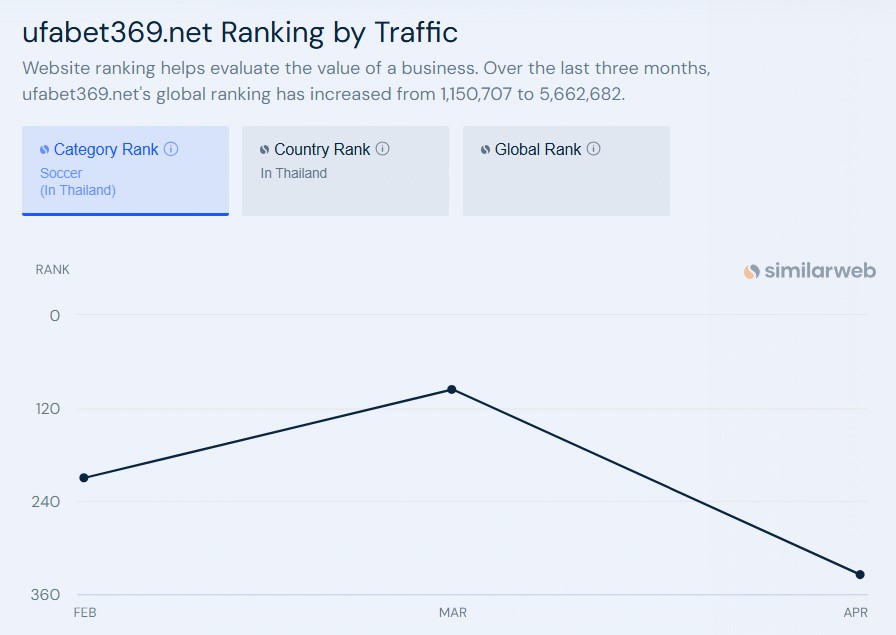
Task: Select the APR data point on chart
Action: pos(860,574)
